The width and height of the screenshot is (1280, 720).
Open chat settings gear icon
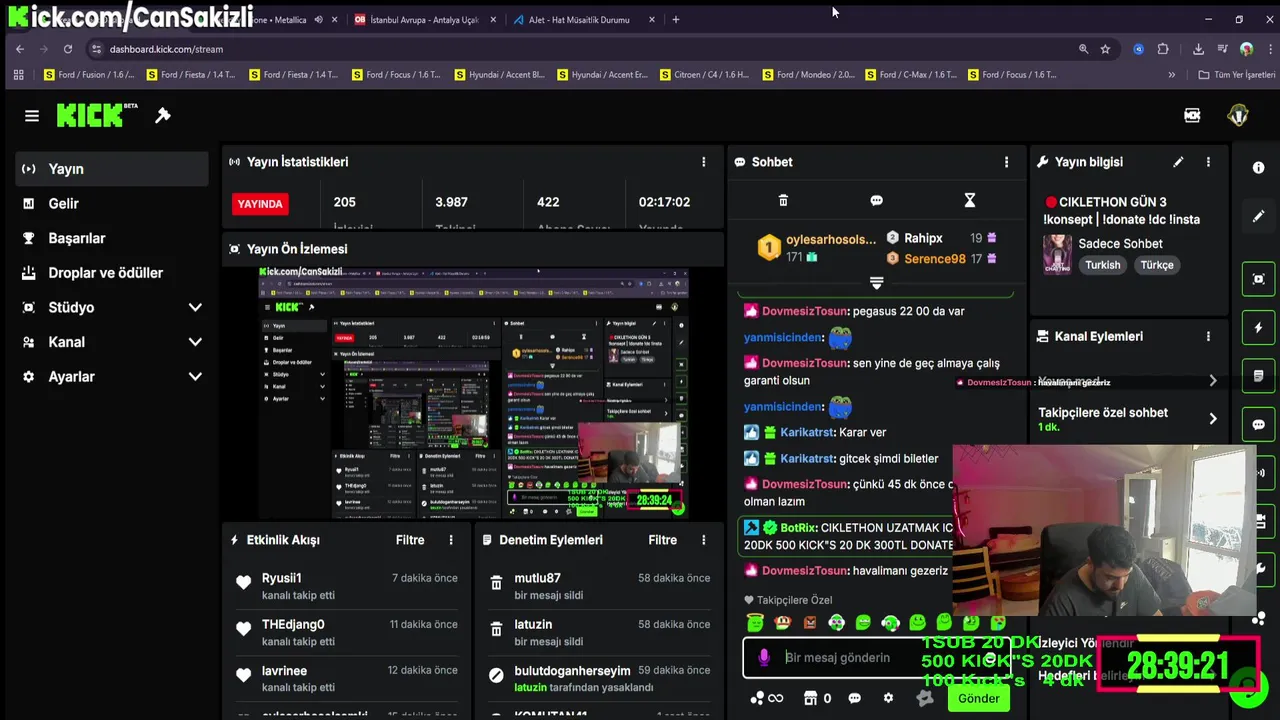[888, 698]
